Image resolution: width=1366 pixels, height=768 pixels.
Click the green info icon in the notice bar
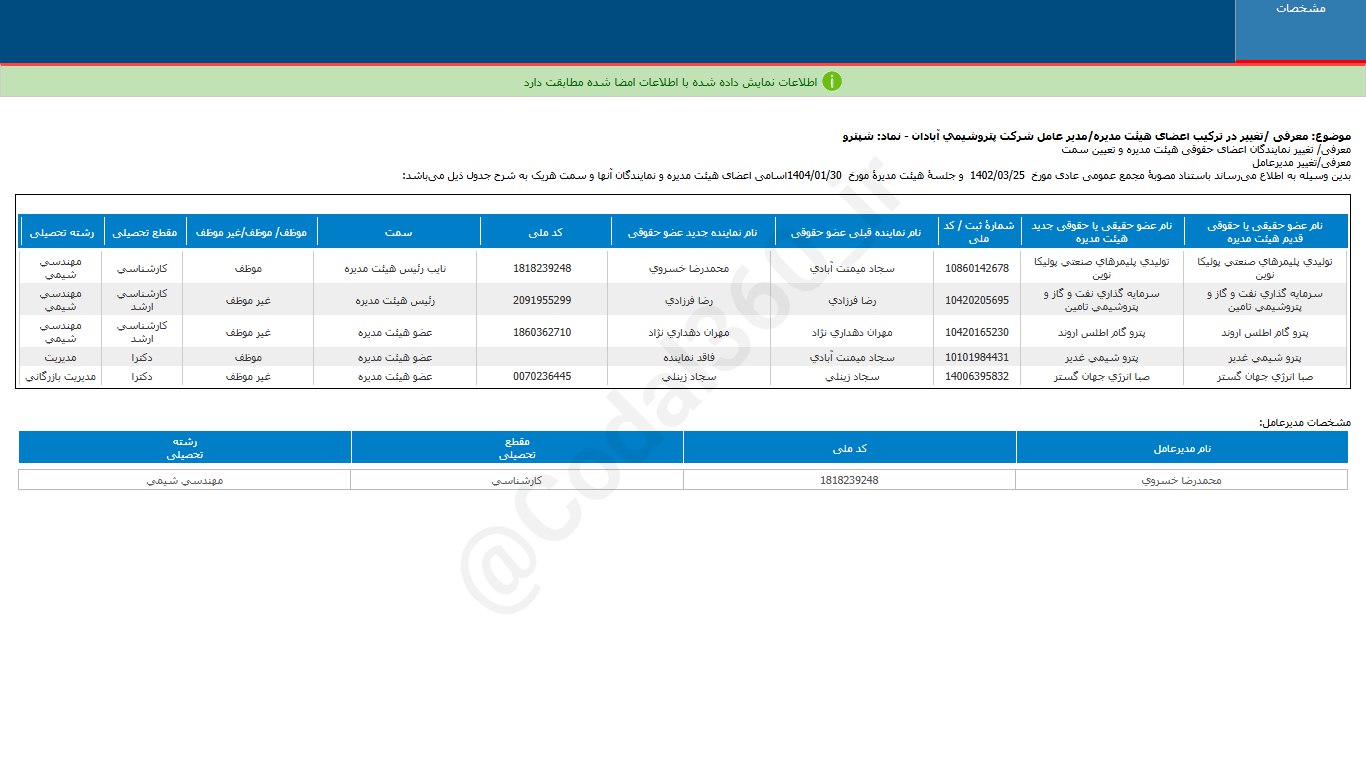pyautogui.click(x=832, y=81)
